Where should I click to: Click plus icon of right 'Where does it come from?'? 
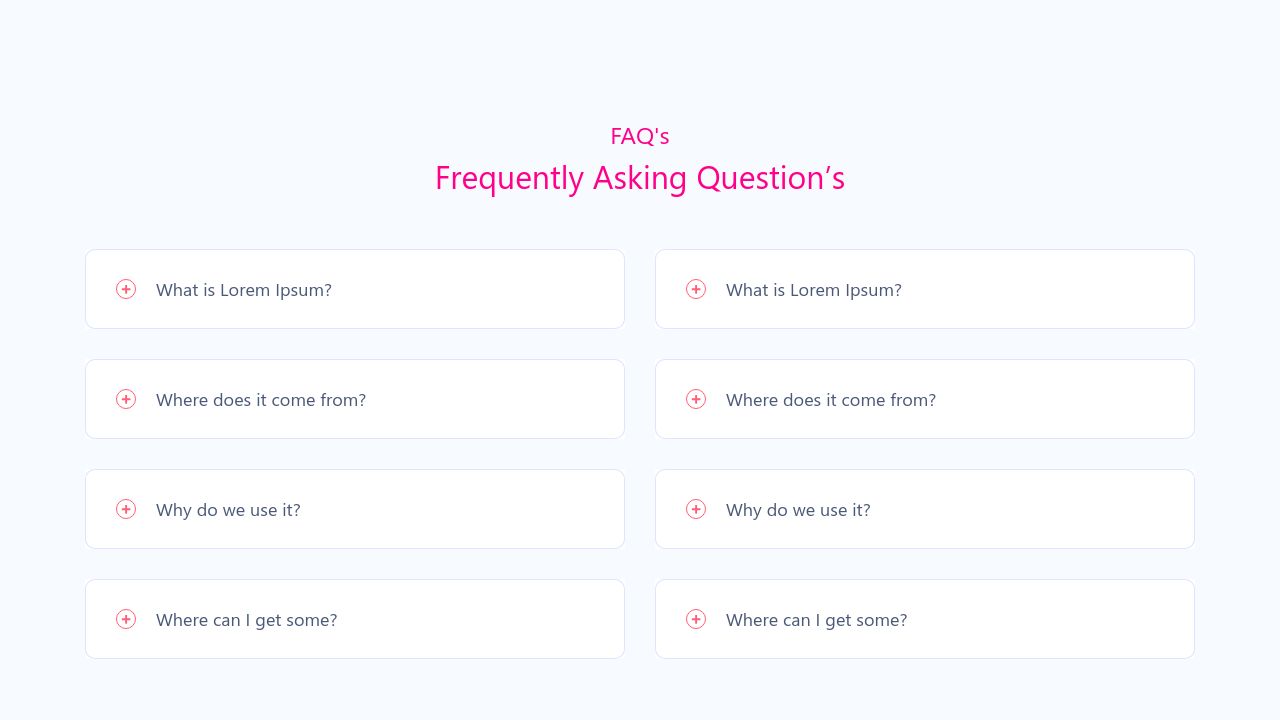tap(696, 399)
